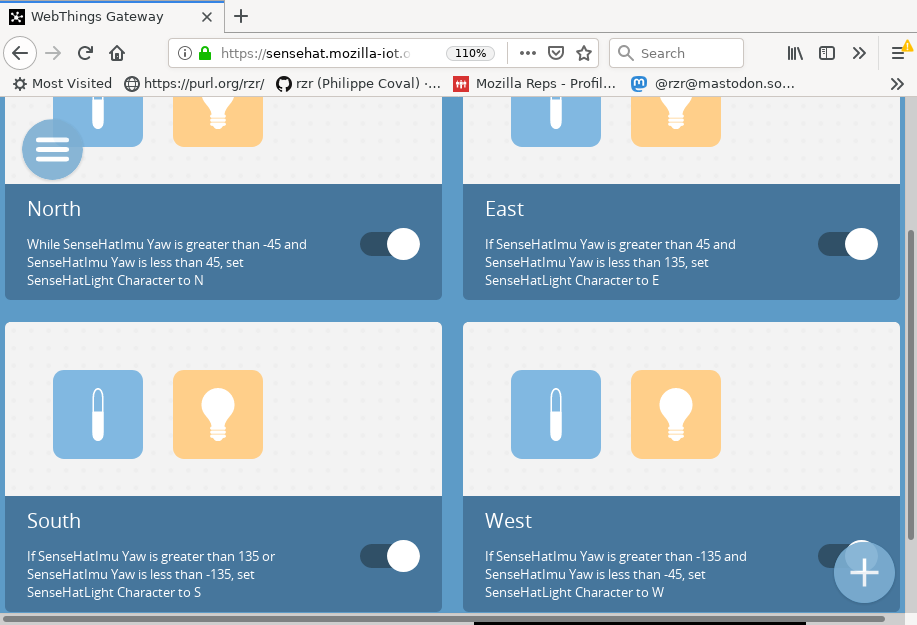This screenshot has height=625, width=917.
Task: Open the More Visited bookmarks chevron
Action: point(895,84)
